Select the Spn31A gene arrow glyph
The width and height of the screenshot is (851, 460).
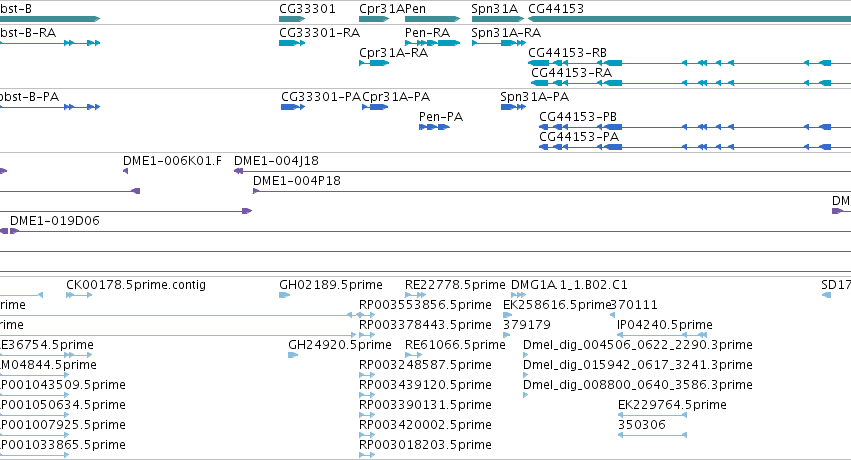click(x=498, y=19)
